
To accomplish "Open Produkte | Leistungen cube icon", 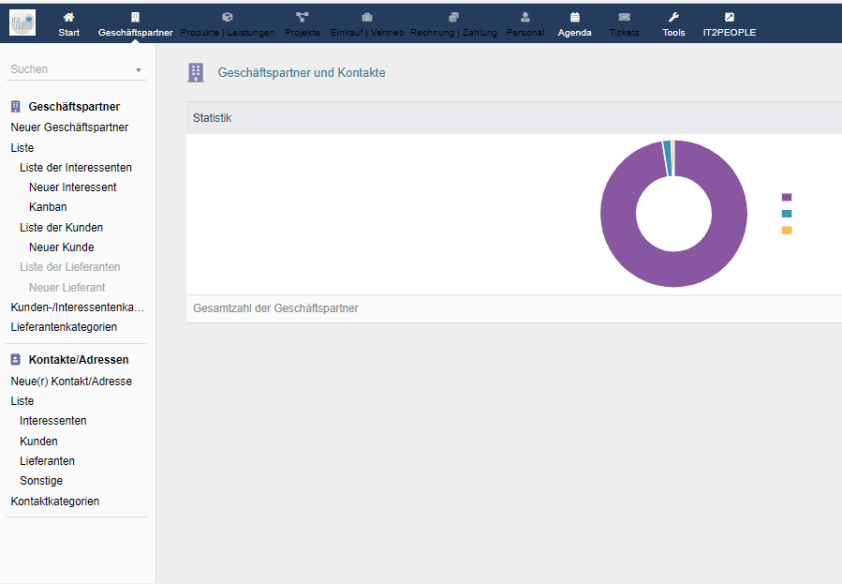I will click(227, 17).
